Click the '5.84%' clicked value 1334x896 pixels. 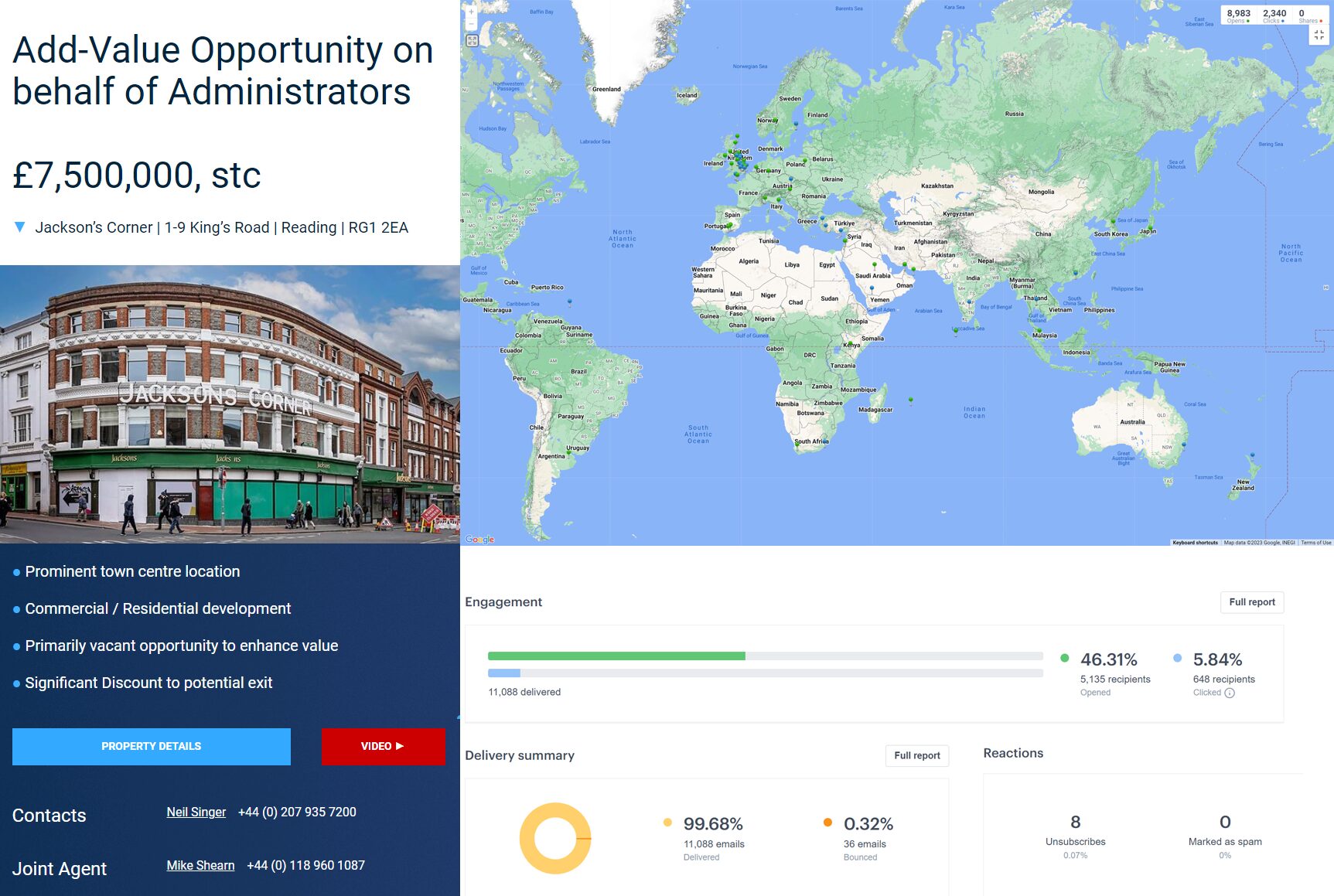click(1217, 659)
